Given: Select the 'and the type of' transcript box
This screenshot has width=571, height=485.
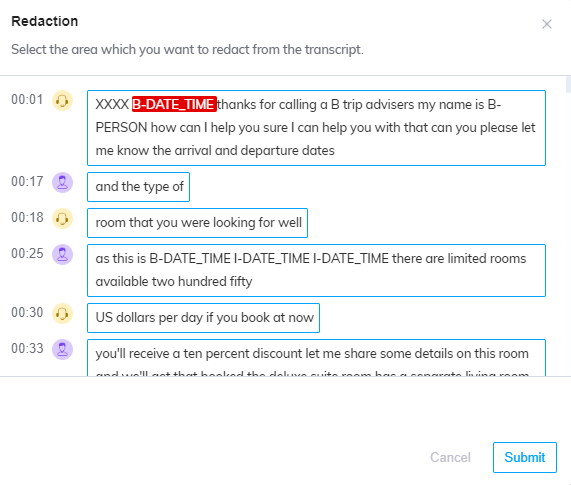Looking at the screenshot, I should click(x=138, y=187).
